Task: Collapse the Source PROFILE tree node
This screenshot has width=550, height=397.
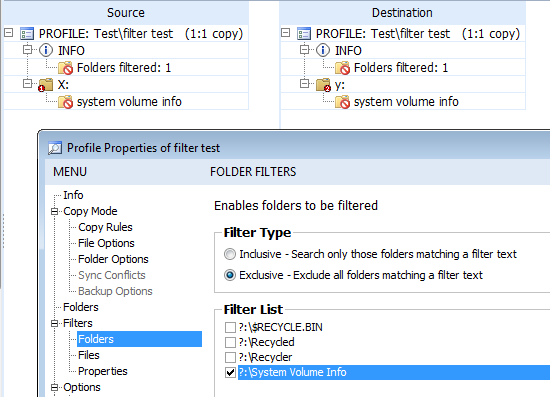Action: coord(9,33)
